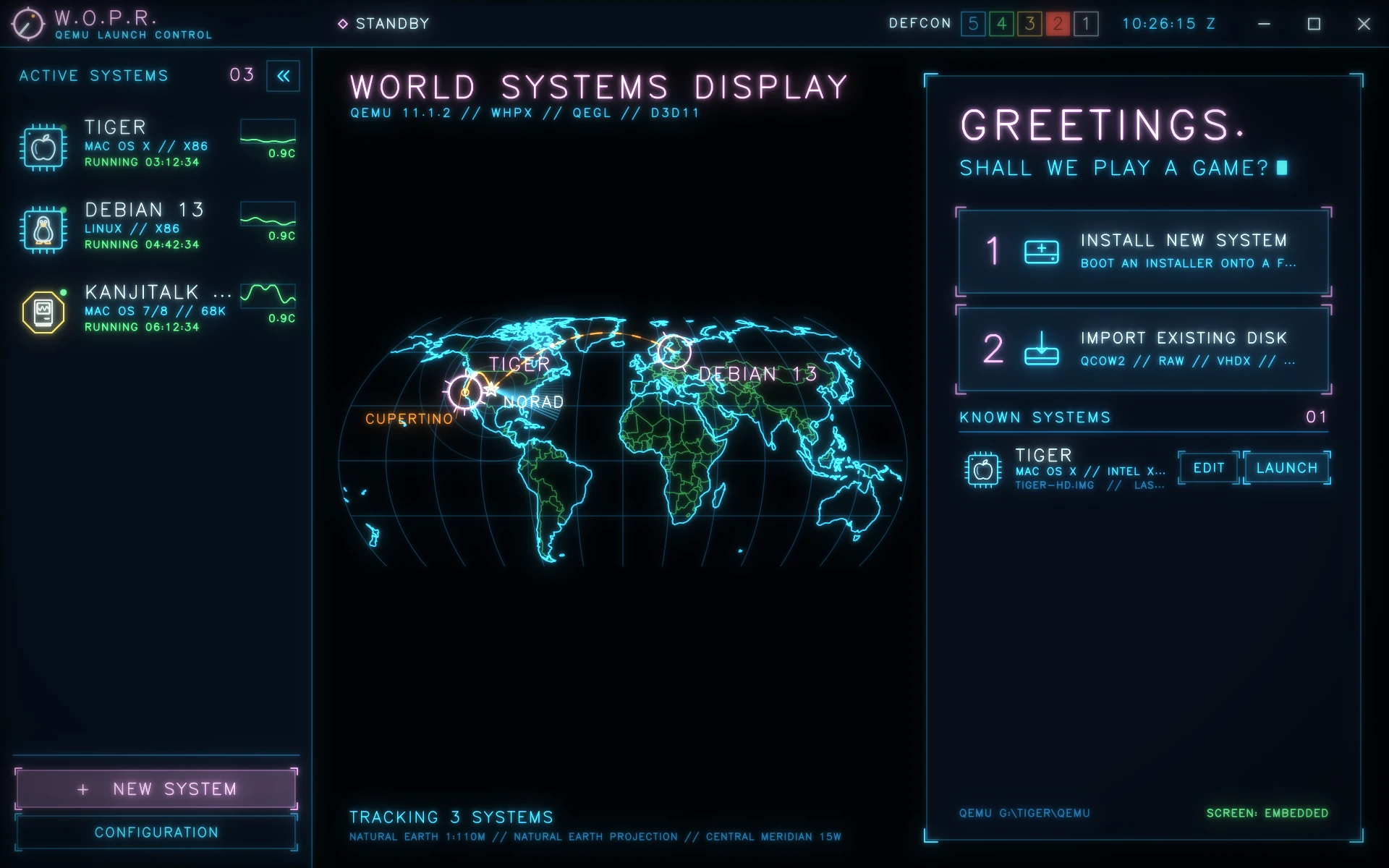Click the Screen: Embedded status text
1389x868 pixels.
pyautogui.click(x=1267, y=813)
